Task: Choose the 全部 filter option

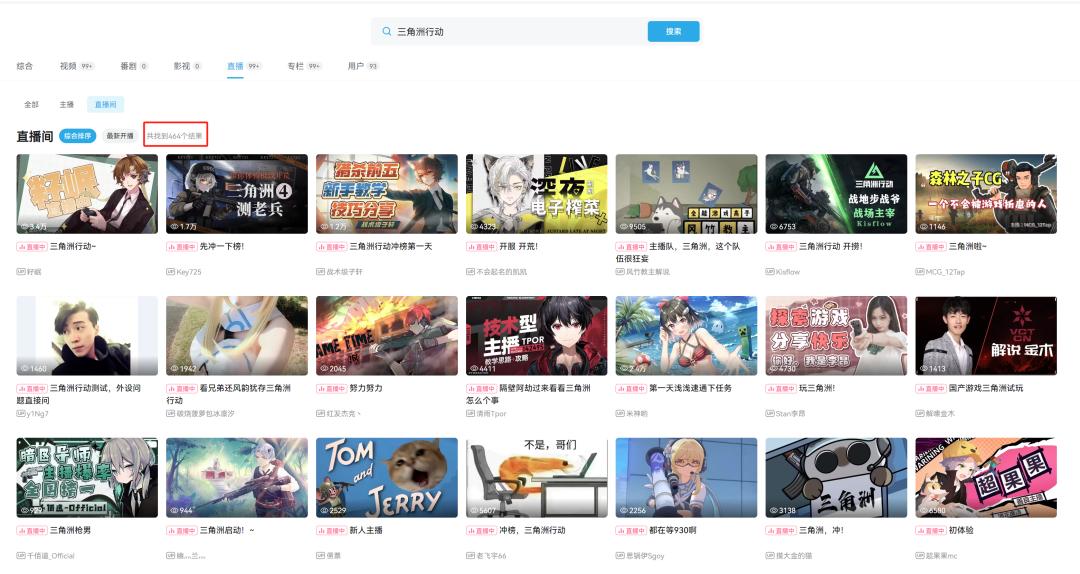Action: 31,104
